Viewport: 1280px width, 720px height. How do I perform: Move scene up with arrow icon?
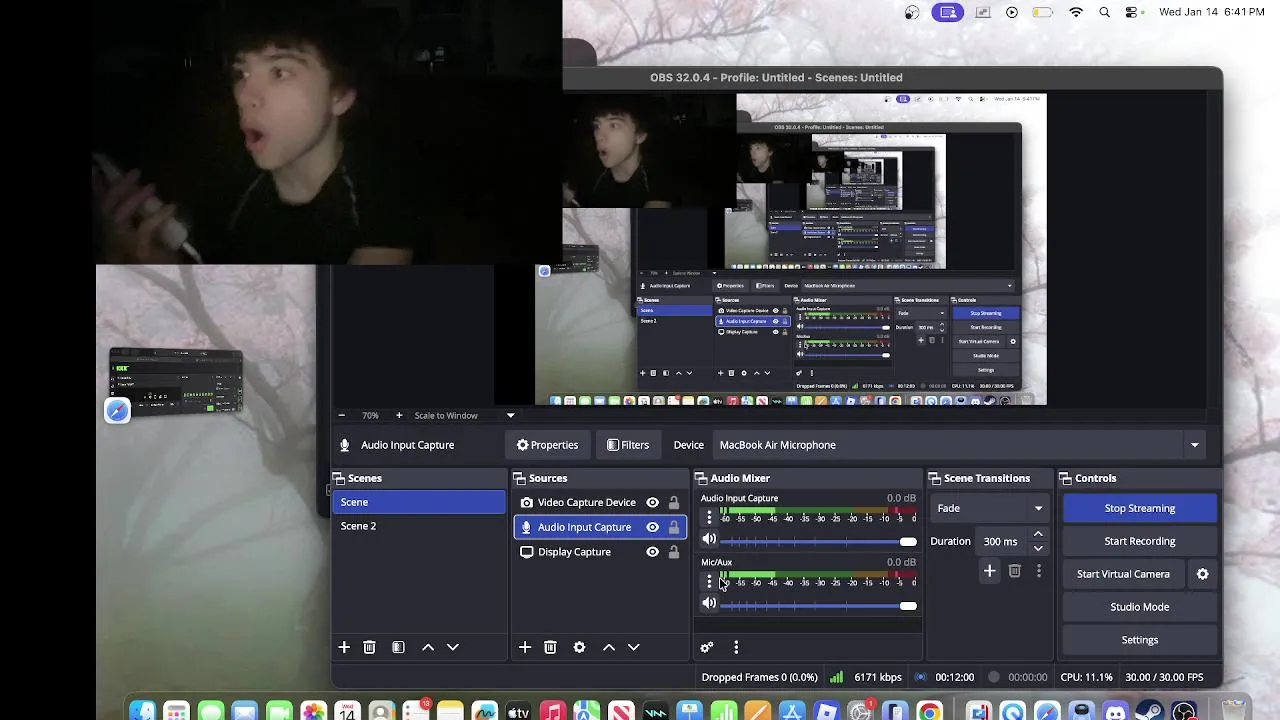click(428, 647)
